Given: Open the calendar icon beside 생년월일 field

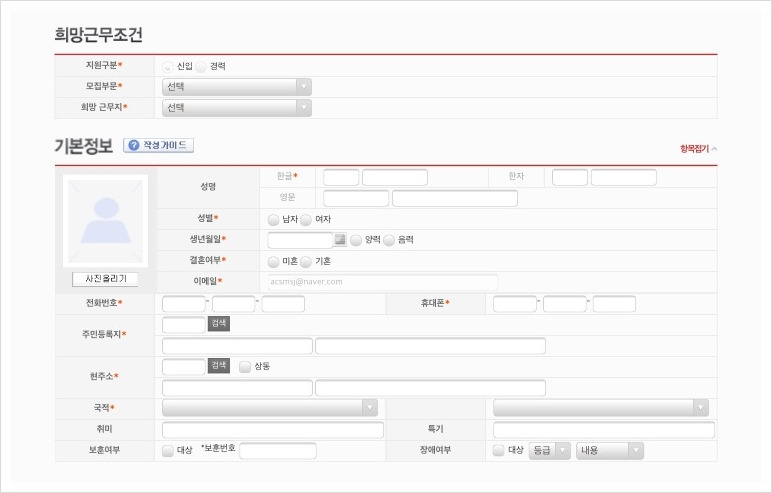Looking at the screenshot, I should (x=340, y=240).
